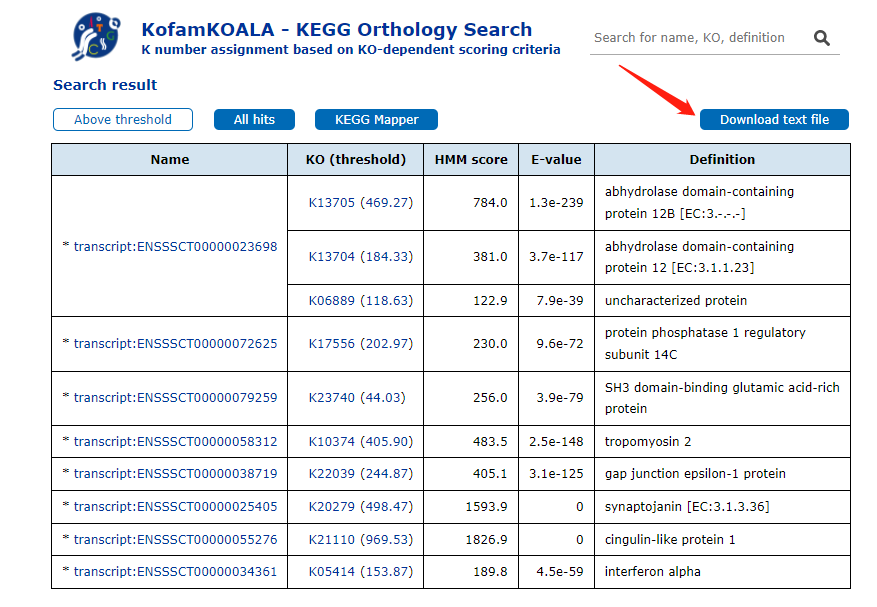Click the definition 'cingulin-like protein 1'
Image resolution: width=877 pixels, height=607 pixels.
[x=670, y=540]
